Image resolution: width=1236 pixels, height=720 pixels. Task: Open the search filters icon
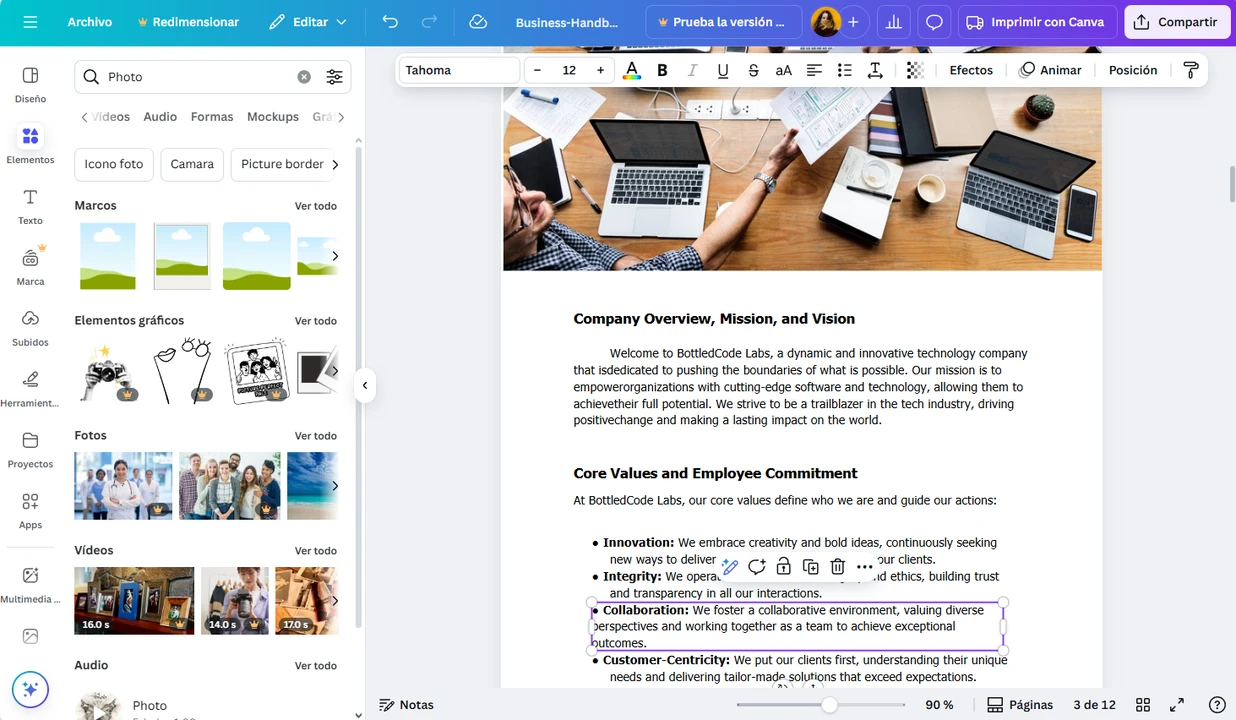[334, 77]
